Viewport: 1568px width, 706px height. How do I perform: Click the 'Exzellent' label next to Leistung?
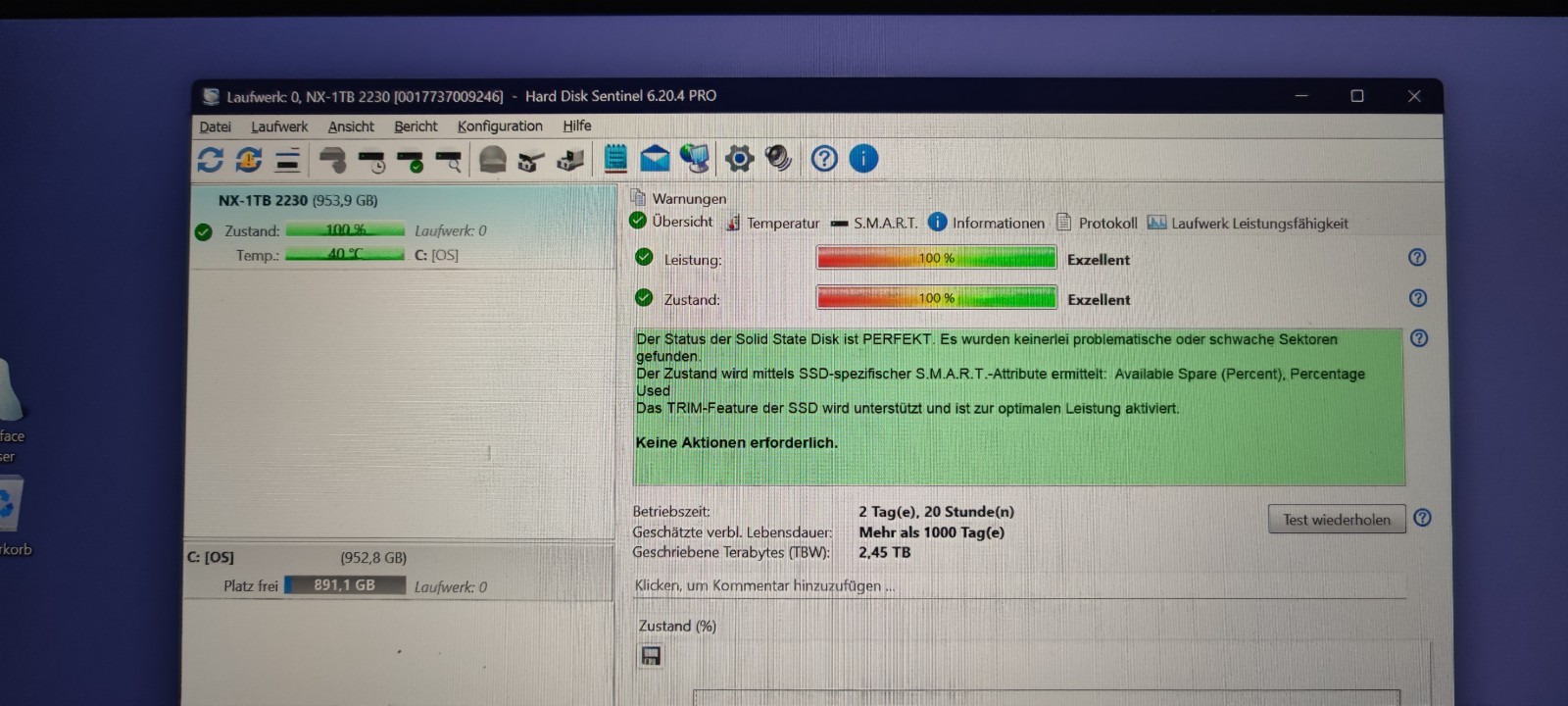pos(1099,260)
